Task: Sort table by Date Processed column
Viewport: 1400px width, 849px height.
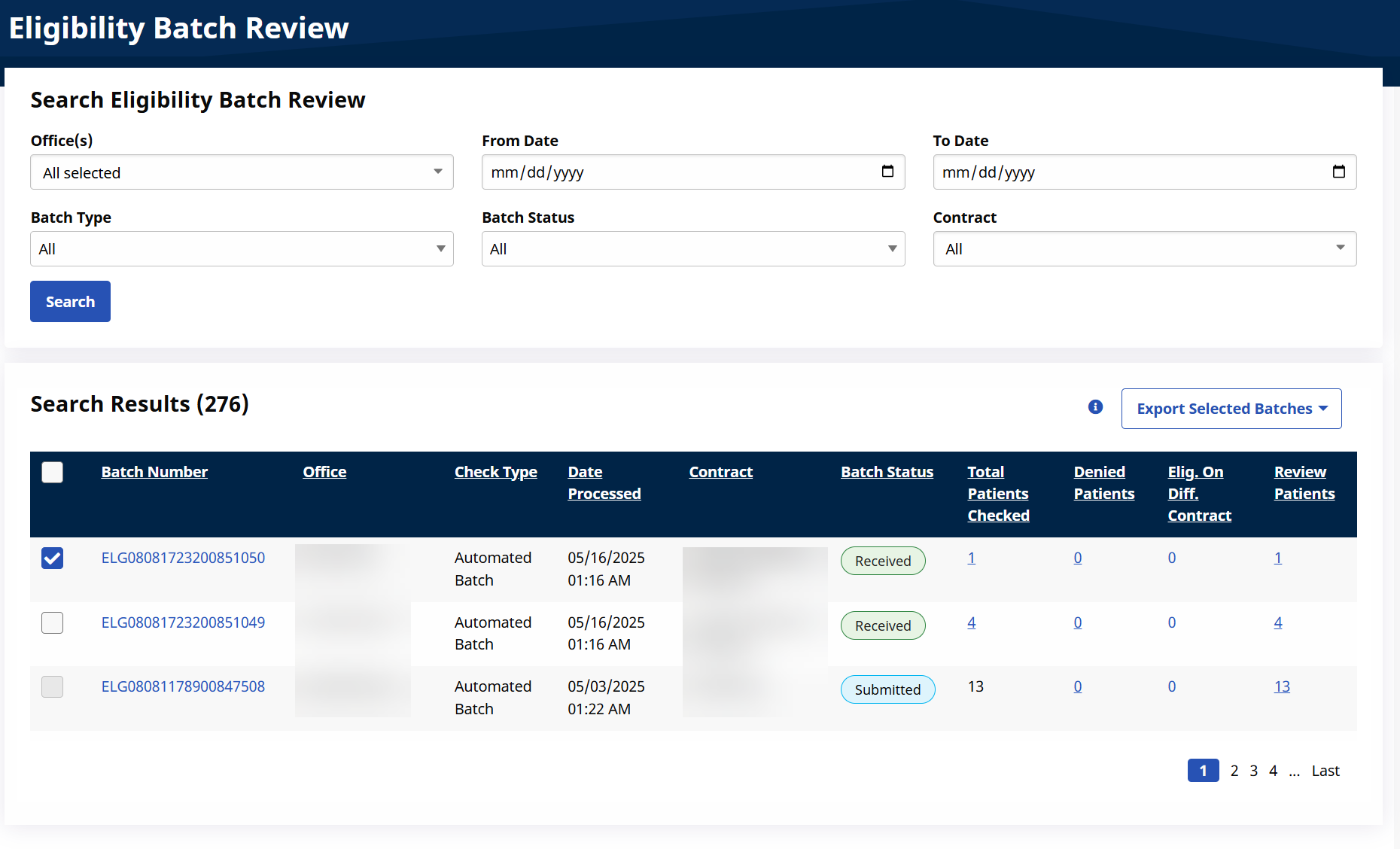Action: click(604, 482)
